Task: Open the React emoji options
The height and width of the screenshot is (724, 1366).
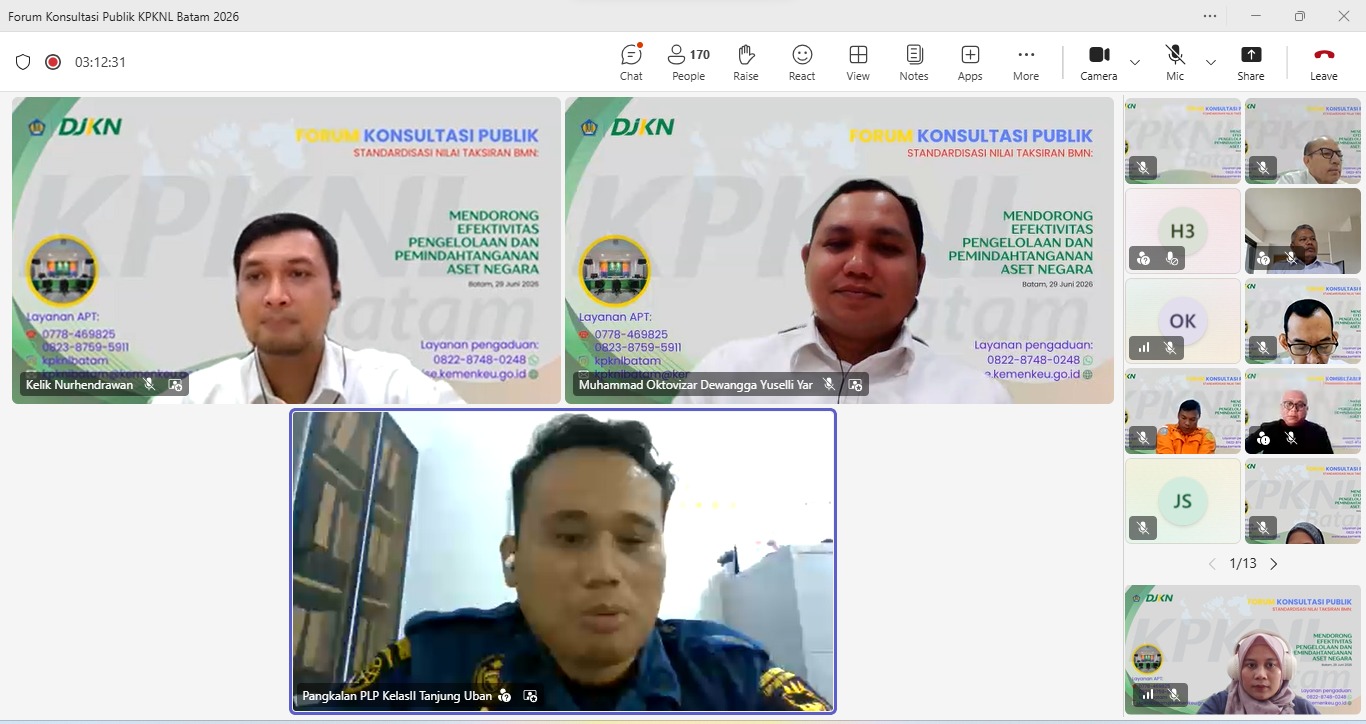Action: pyautogui.click(x=802, y=62)
